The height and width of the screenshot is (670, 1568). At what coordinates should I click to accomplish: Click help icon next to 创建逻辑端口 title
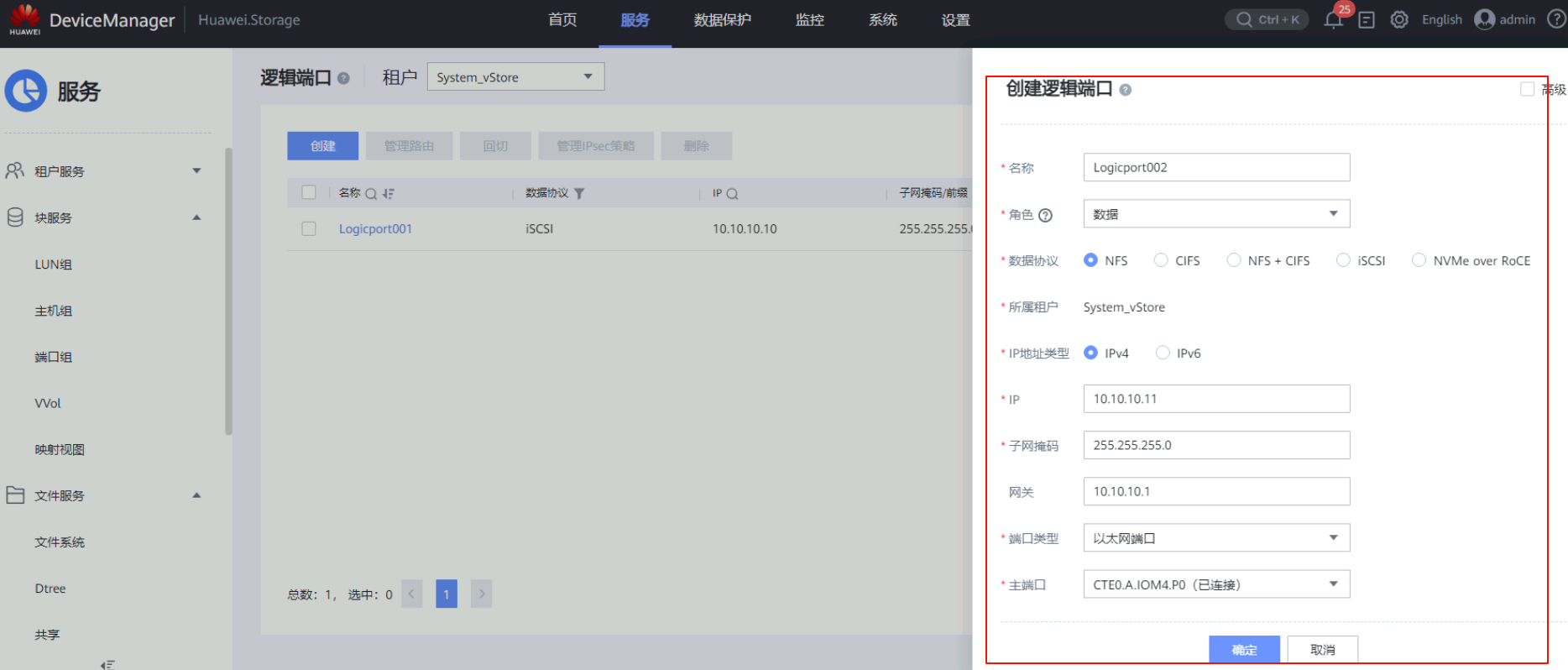coord(1126,90)
